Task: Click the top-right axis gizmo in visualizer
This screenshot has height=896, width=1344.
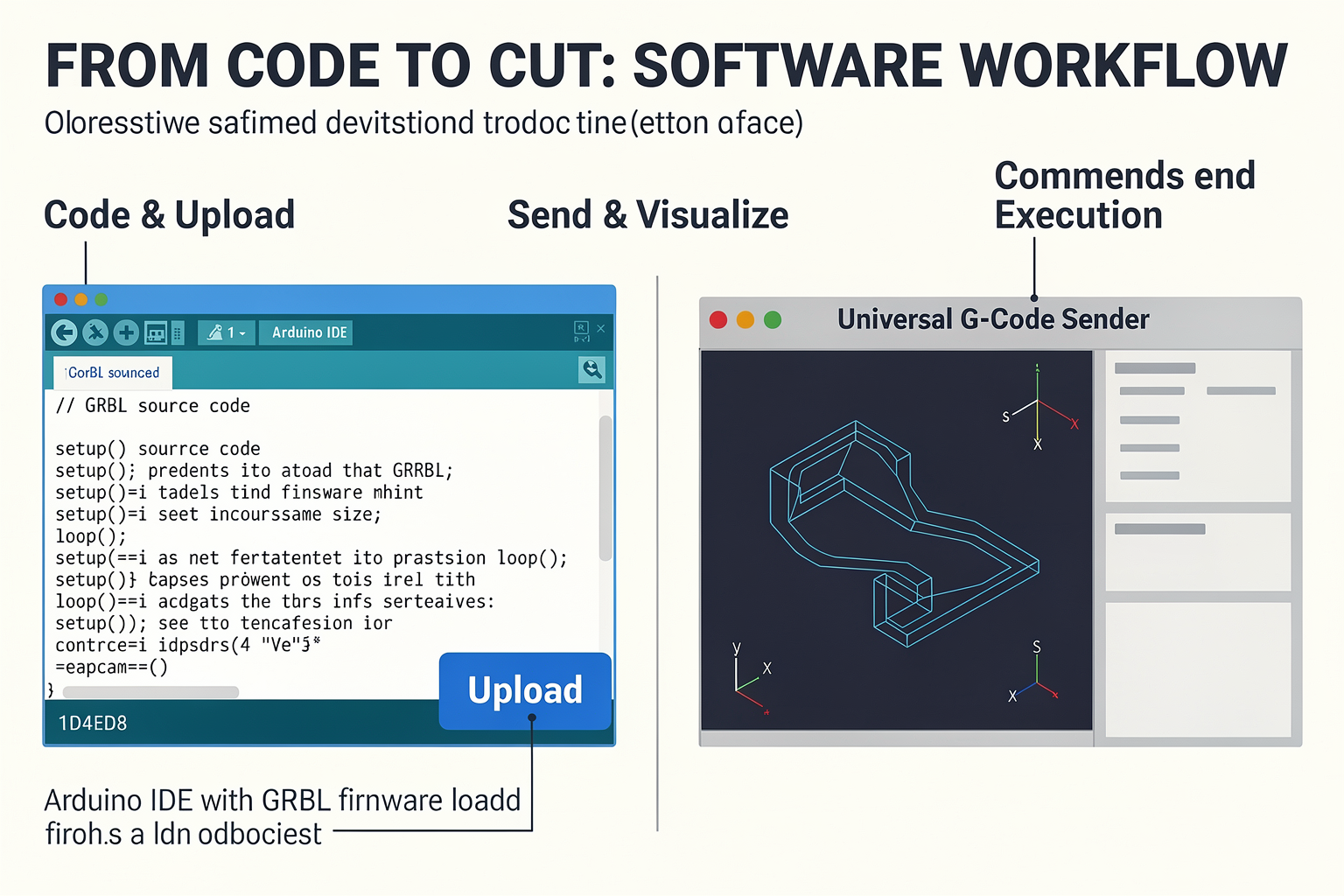Action: pos(1041,407)
